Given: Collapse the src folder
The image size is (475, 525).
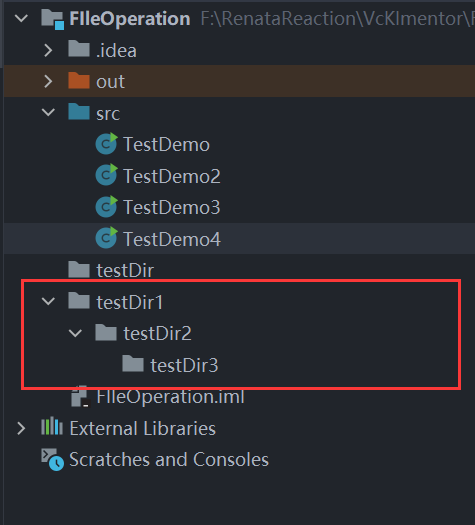Looking at the screenshot, I should 48,112.
